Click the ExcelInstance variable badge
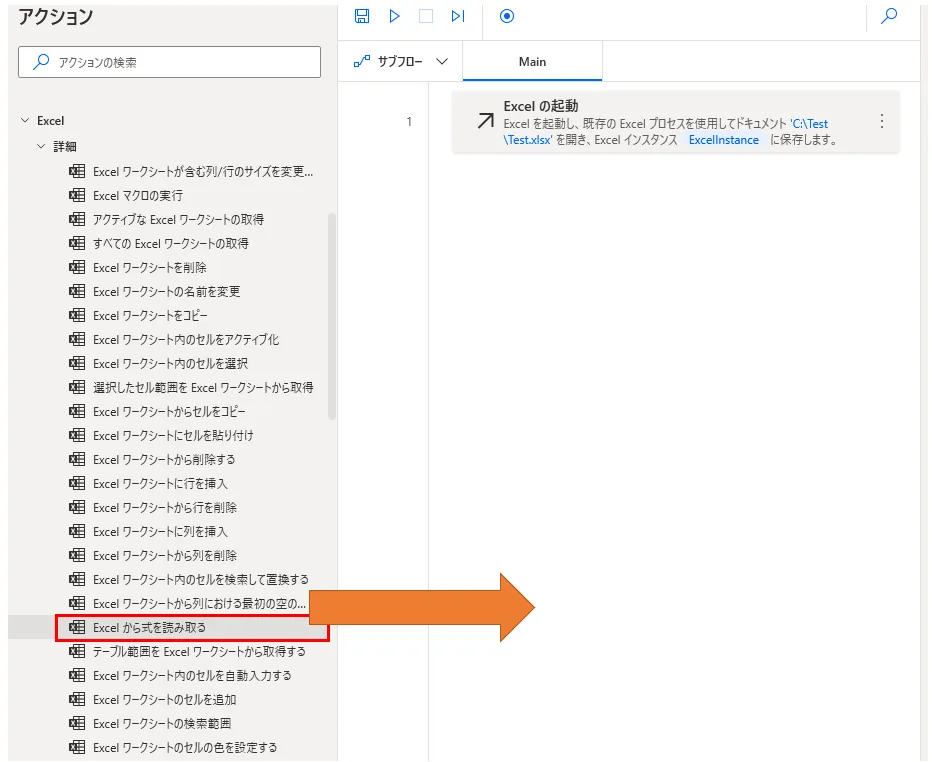This screenshot has height=762, width=932. click(723, 140)
